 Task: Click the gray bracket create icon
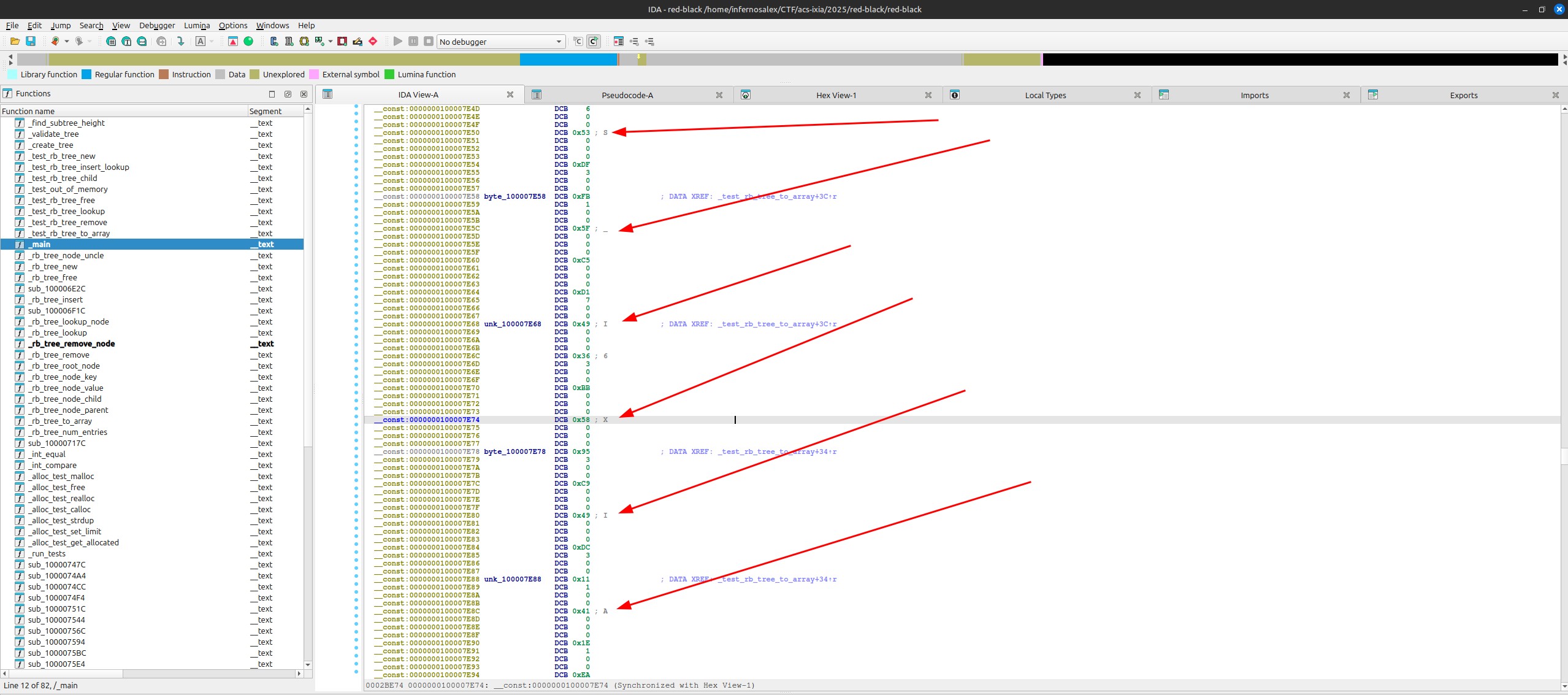[x=289, y=41]
